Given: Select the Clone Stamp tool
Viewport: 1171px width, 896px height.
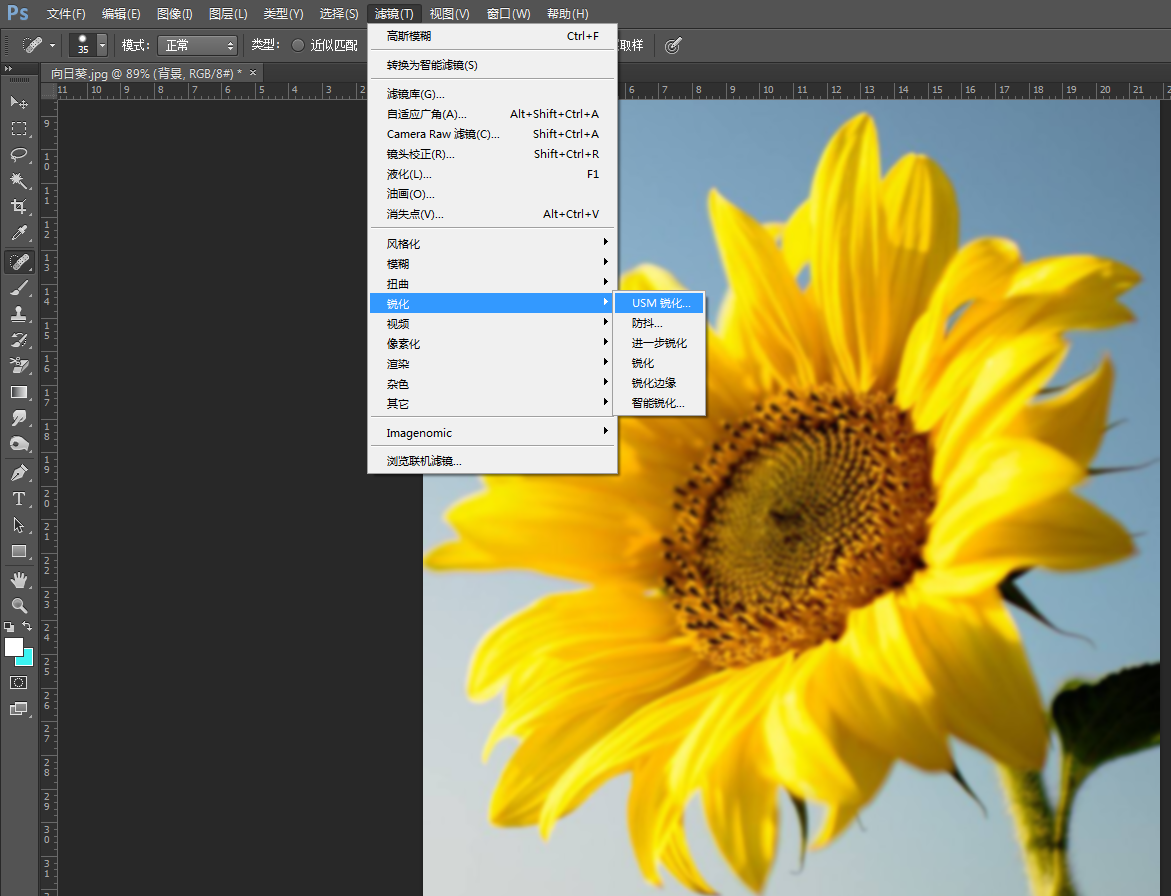Looking at the screenshot, I should pos(19,314).
